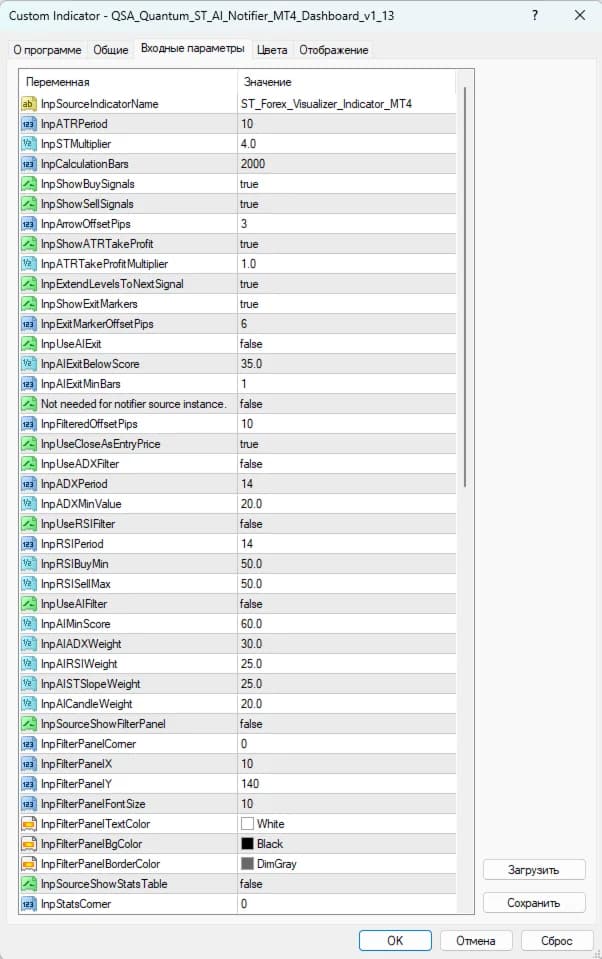Click the integer icon beside InpATRPeriod
Viewport: 602px width, 959px height.
tap(28, 124)
